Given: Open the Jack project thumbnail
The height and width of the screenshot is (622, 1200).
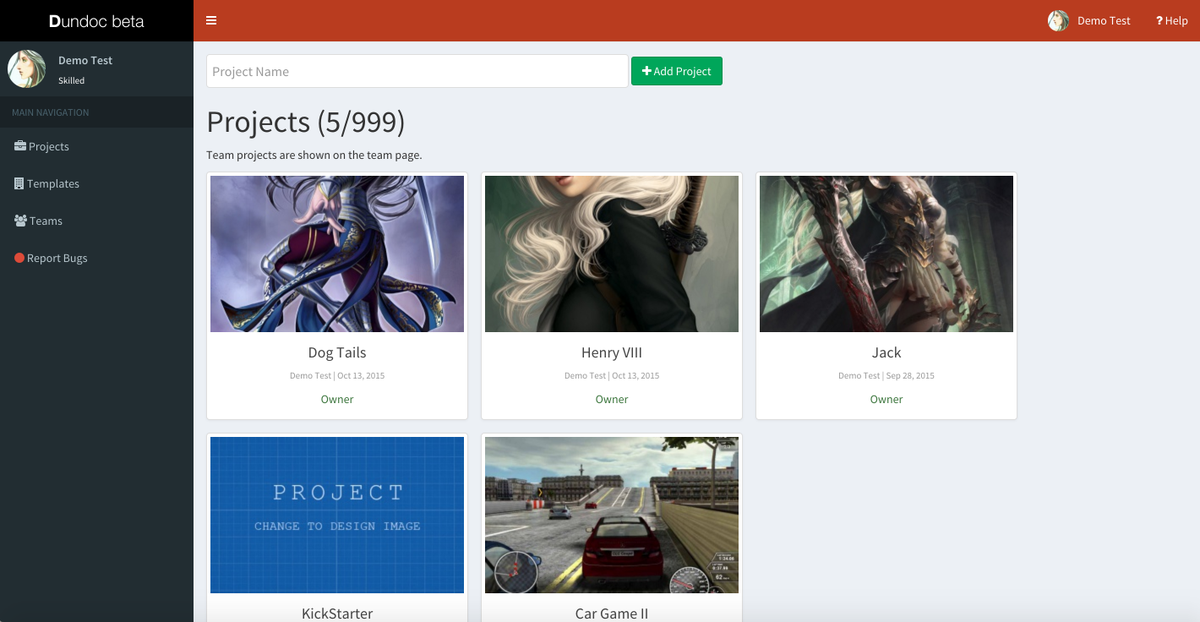Looking at the screenshot, I should pyautogui.click(x=886, y=254).
